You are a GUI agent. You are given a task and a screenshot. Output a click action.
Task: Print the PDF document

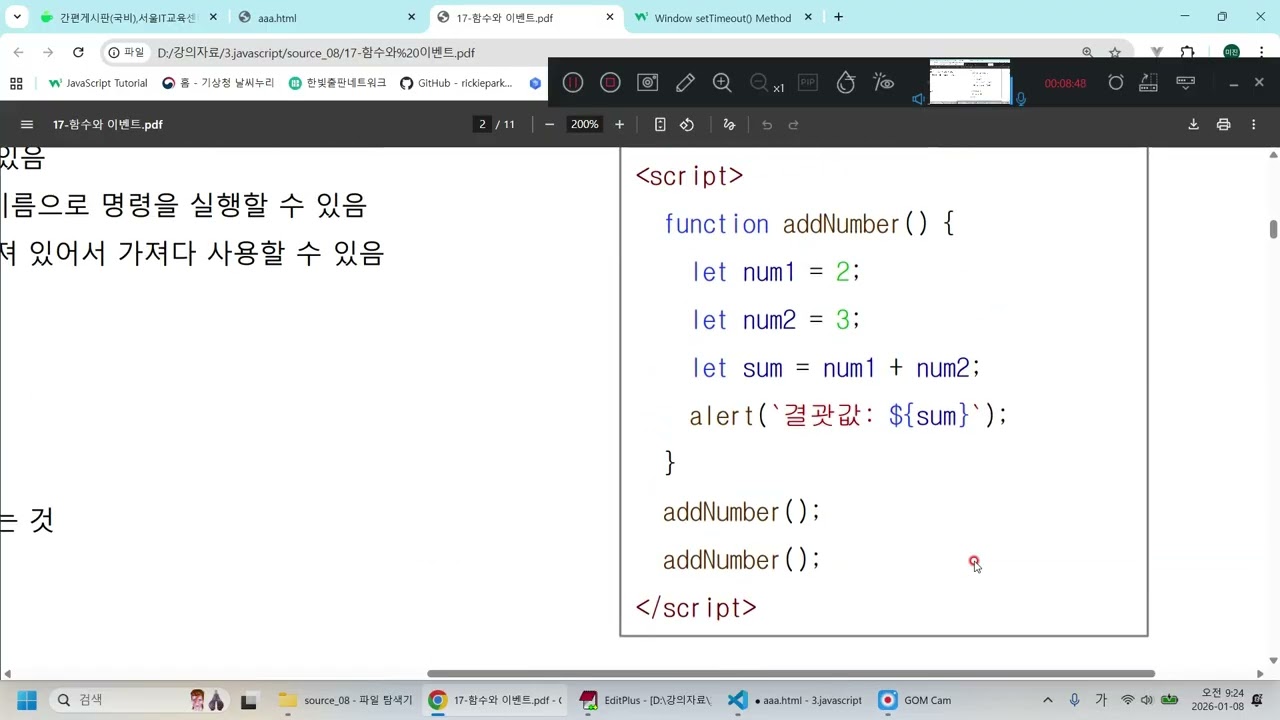[x=1223, y=125]
